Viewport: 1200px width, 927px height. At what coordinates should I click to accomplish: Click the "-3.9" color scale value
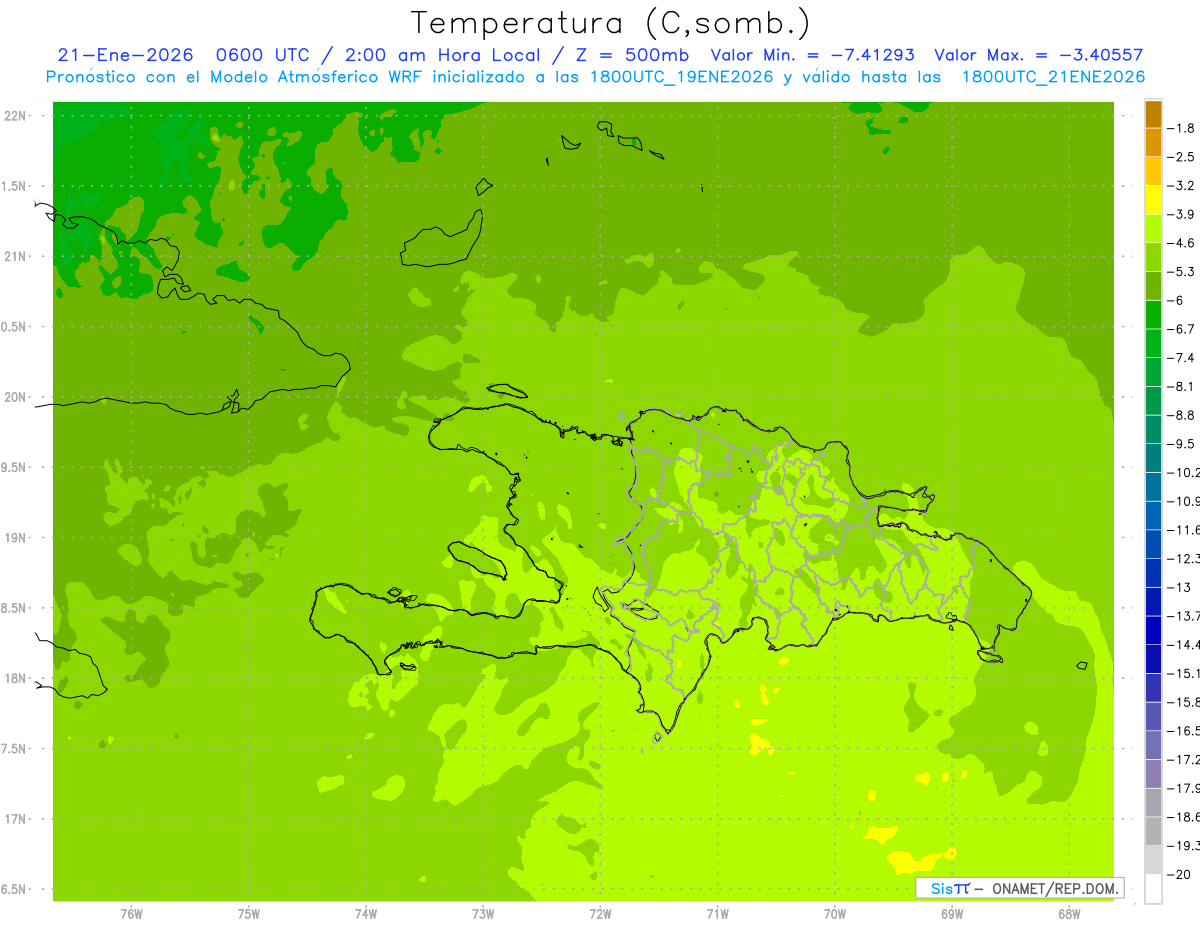1183,214
